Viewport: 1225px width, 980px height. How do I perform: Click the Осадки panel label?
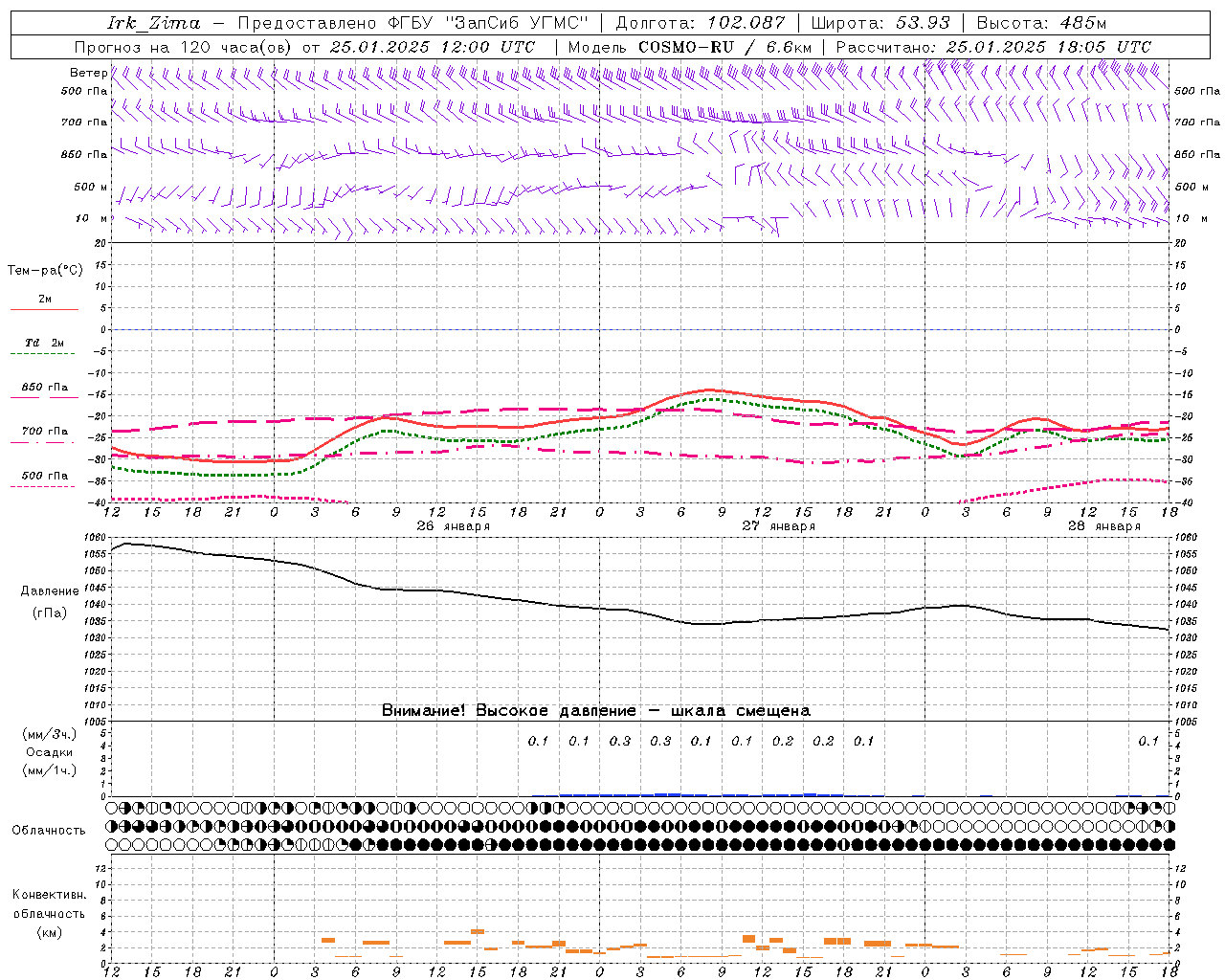(x=49, y=752)
